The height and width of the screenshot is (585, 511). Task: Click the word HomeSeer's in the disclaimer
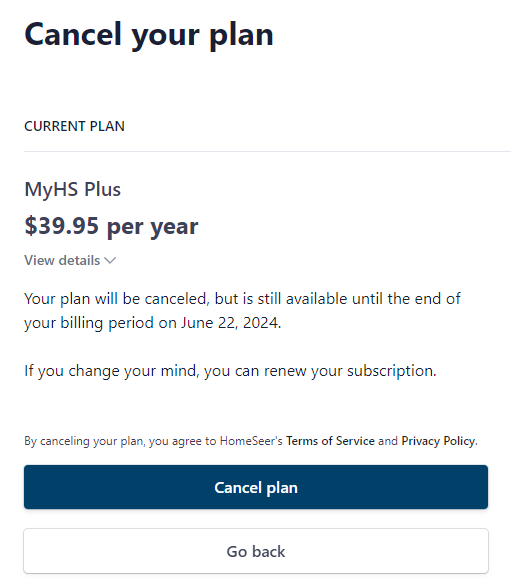pyautogui.click(x=251, y=441)
